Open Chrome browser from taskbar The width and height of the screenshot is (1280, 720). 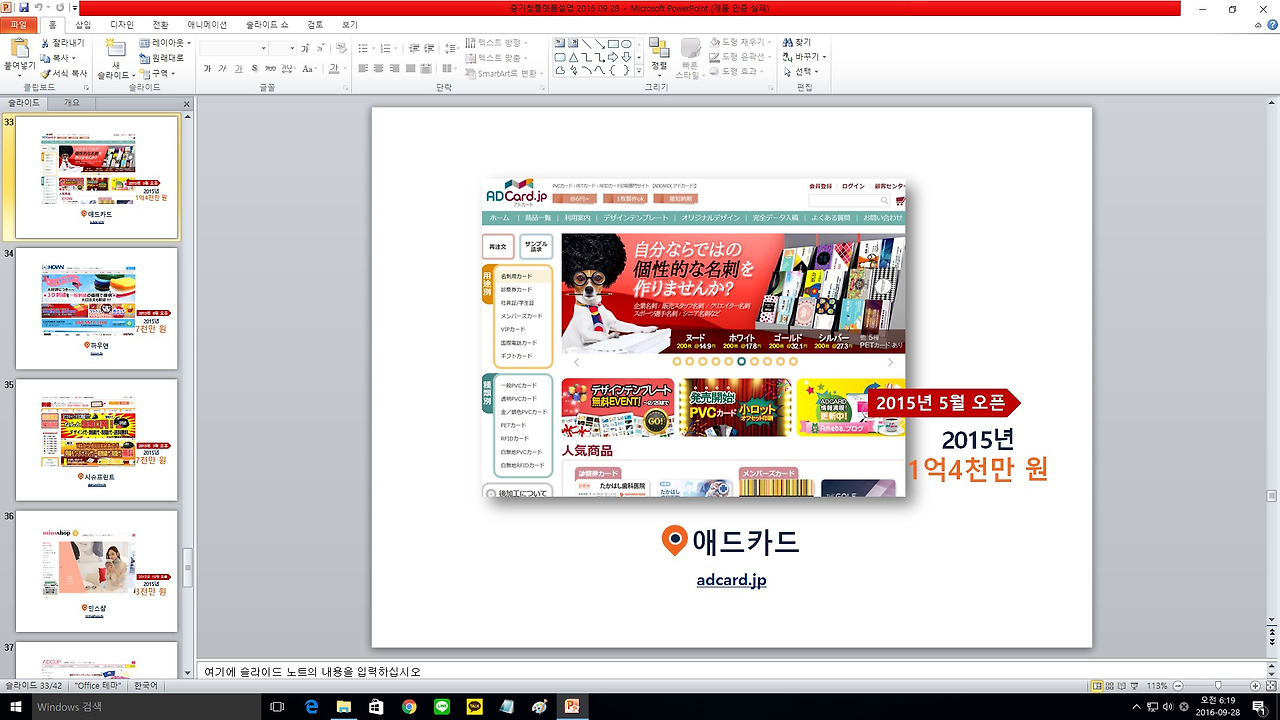tap(409, 707)
